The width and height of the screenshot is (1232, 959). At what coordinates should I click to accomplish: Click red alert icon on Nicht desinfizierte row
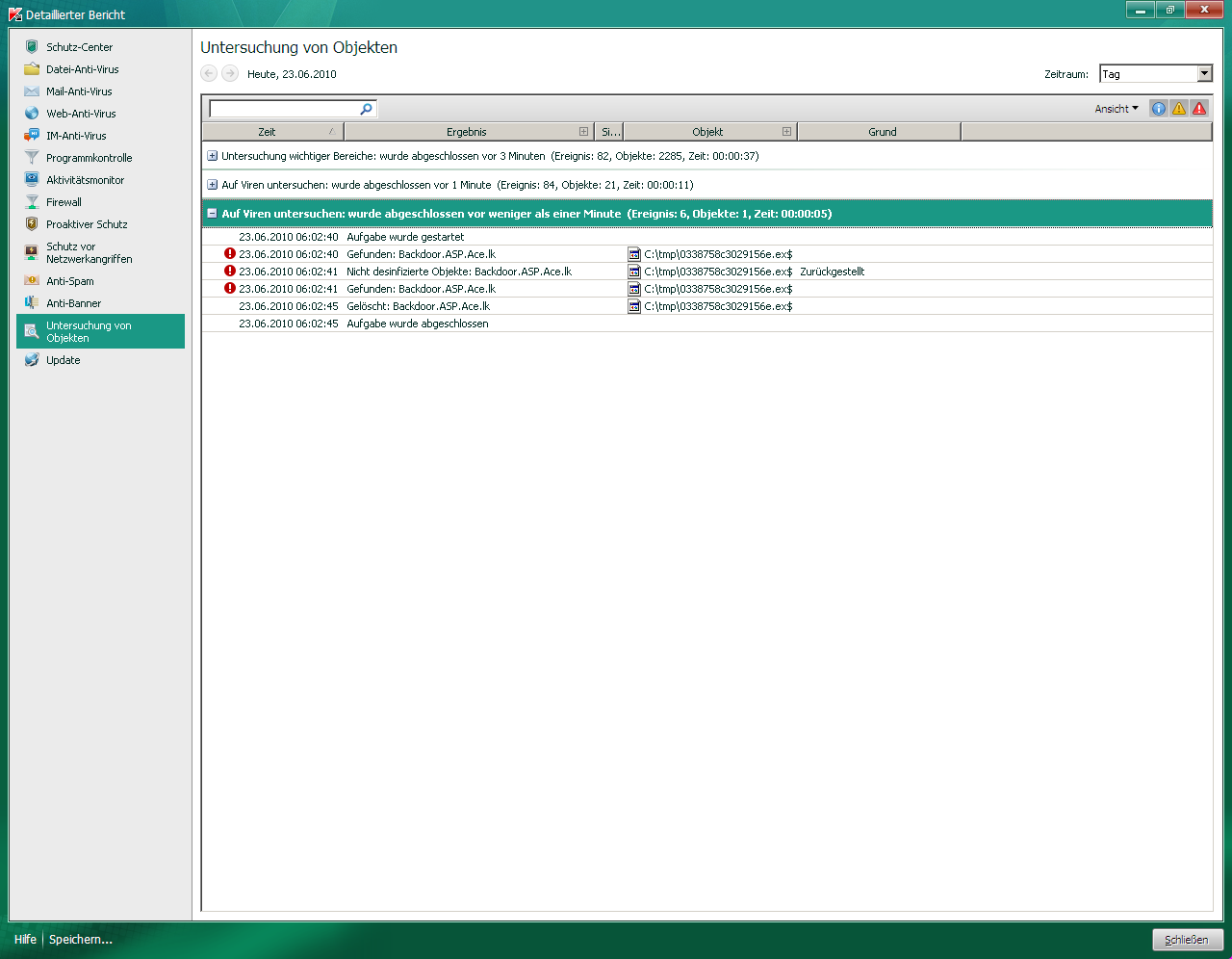coord(230,272)
